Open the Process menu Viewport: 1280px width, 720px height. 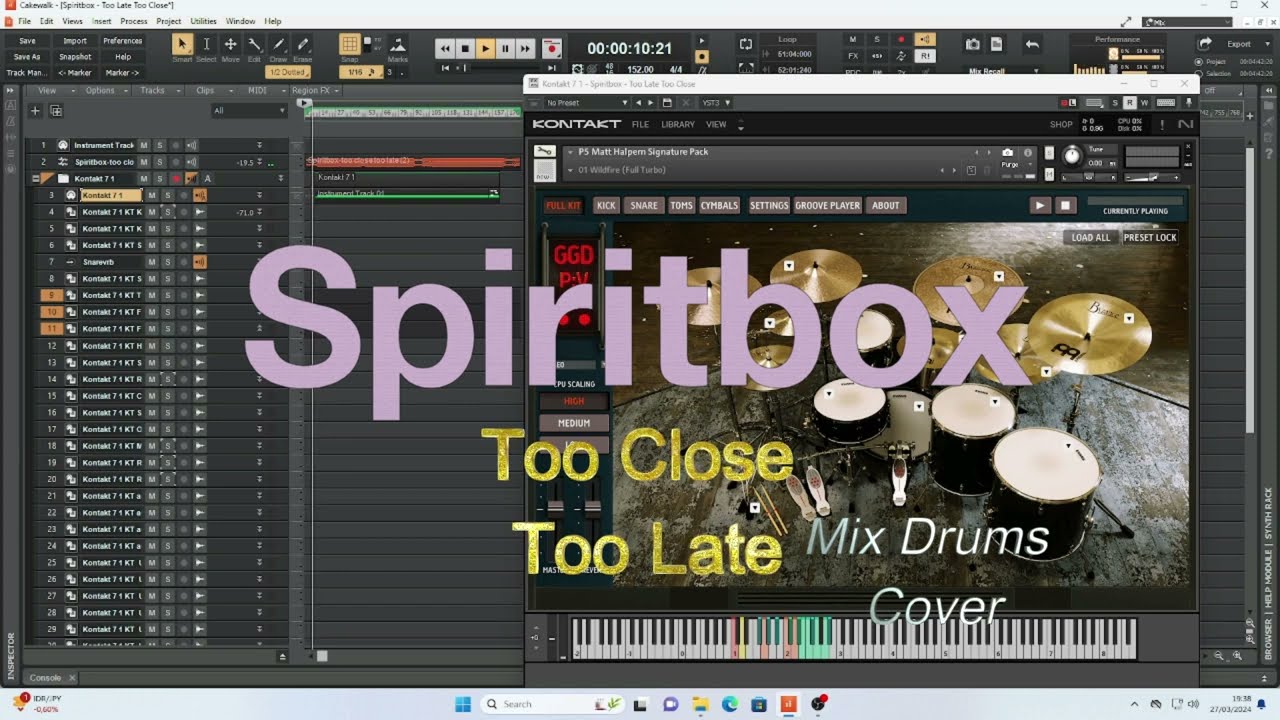[x=134, y=21]
